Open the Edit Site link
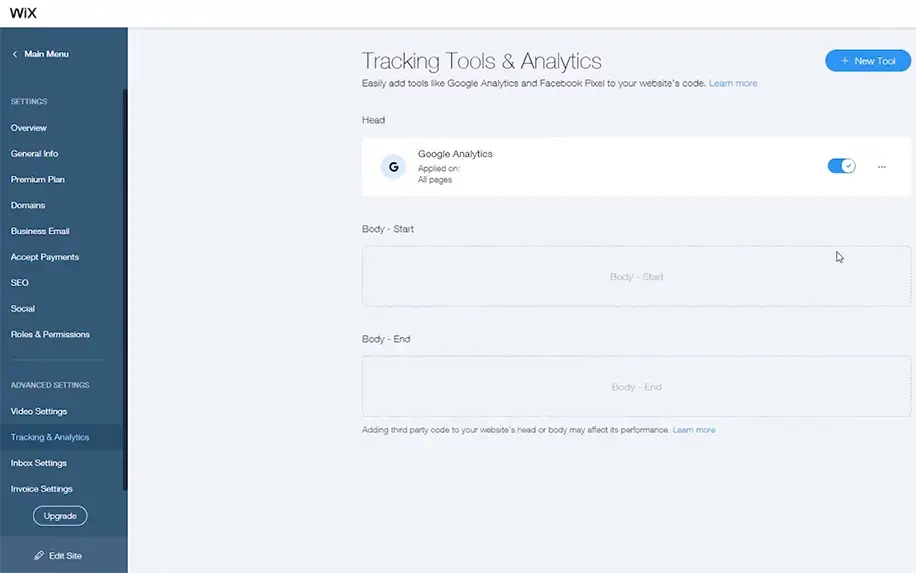Image resolution: width=916 pixels, height=573 pixels. [65, 555]
